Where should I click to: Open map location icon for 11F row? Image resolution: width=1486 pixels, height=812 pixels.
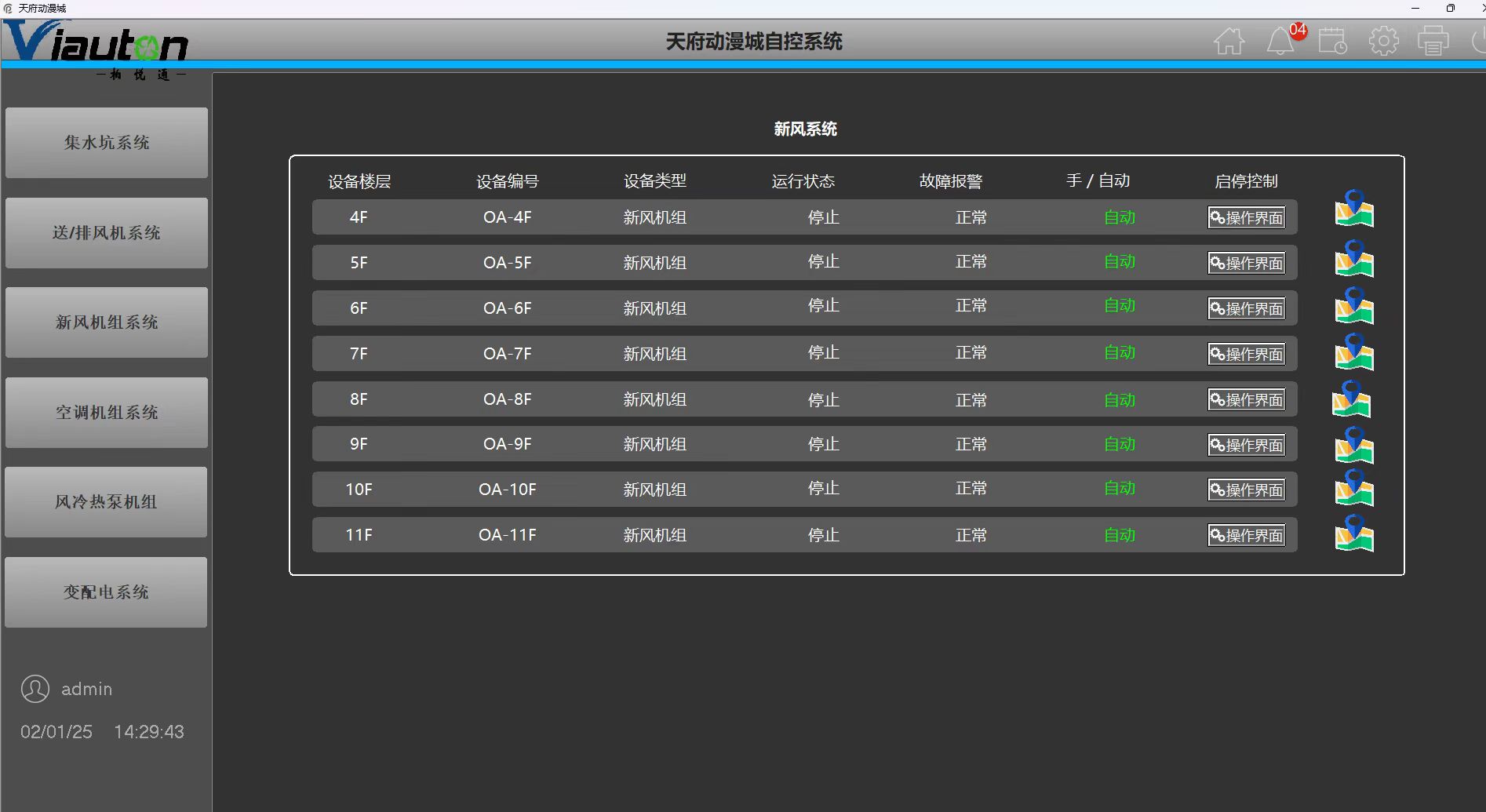[x=1354, y=533]
